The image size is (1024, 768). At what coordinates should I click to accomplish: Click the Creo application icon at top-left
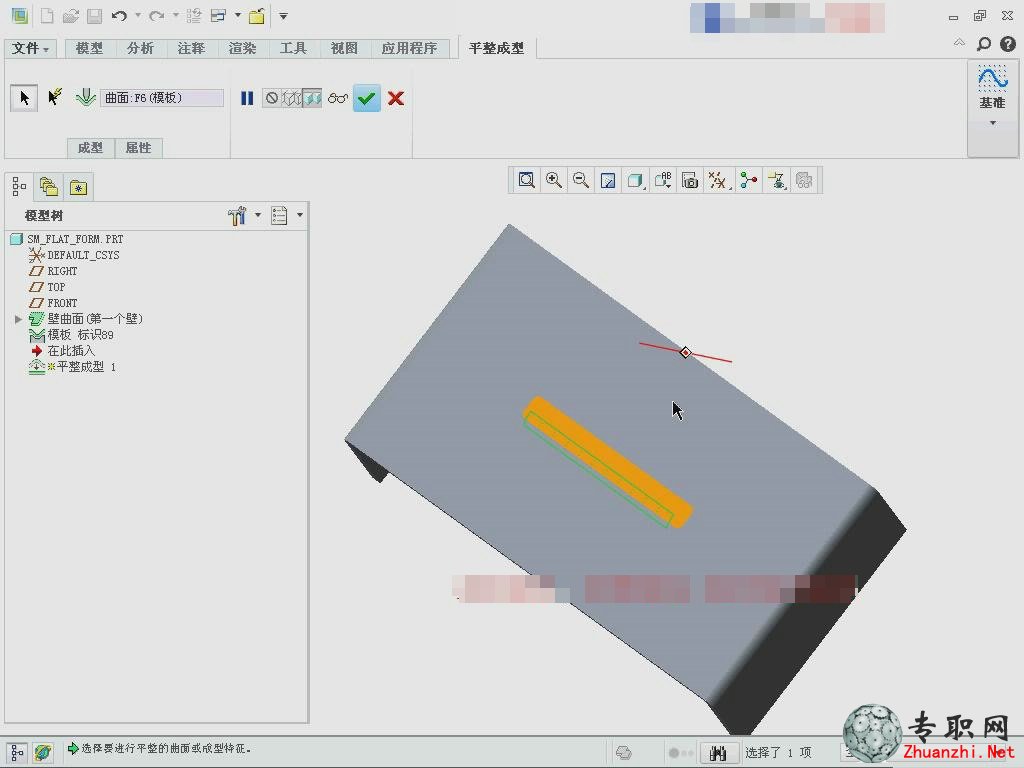pos(20,16)
